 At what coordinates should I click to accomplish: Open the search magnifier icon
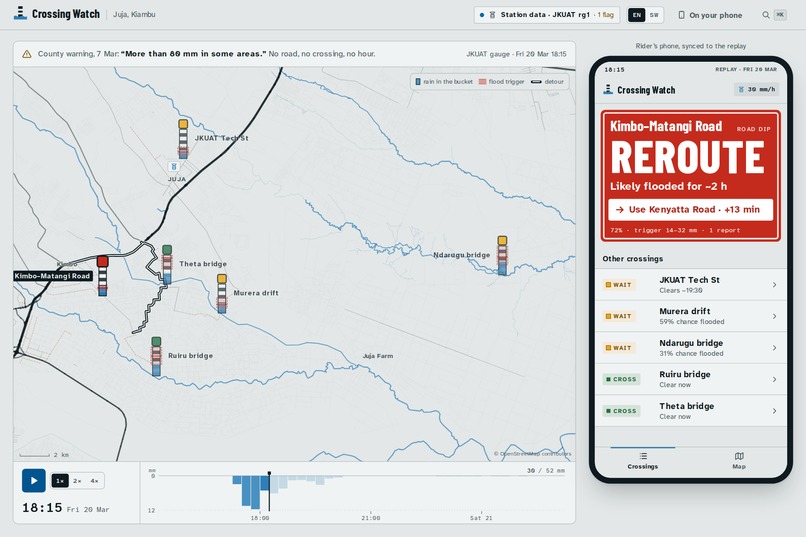click(x=765, y=15)
